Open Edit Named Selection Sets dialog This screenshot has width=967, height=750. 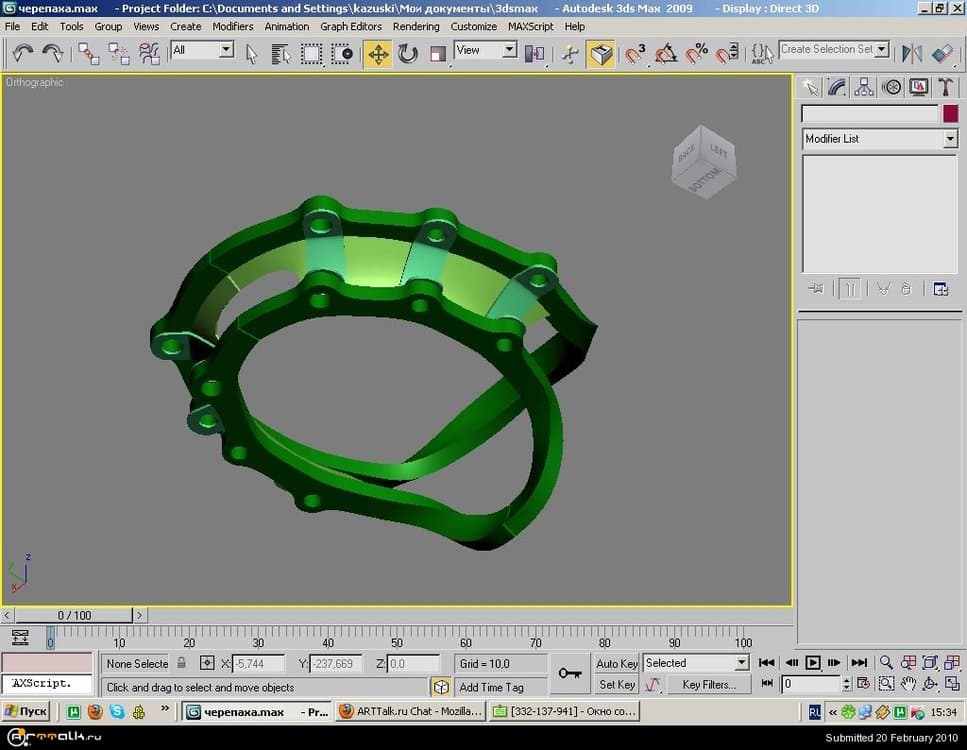[762, 54]
